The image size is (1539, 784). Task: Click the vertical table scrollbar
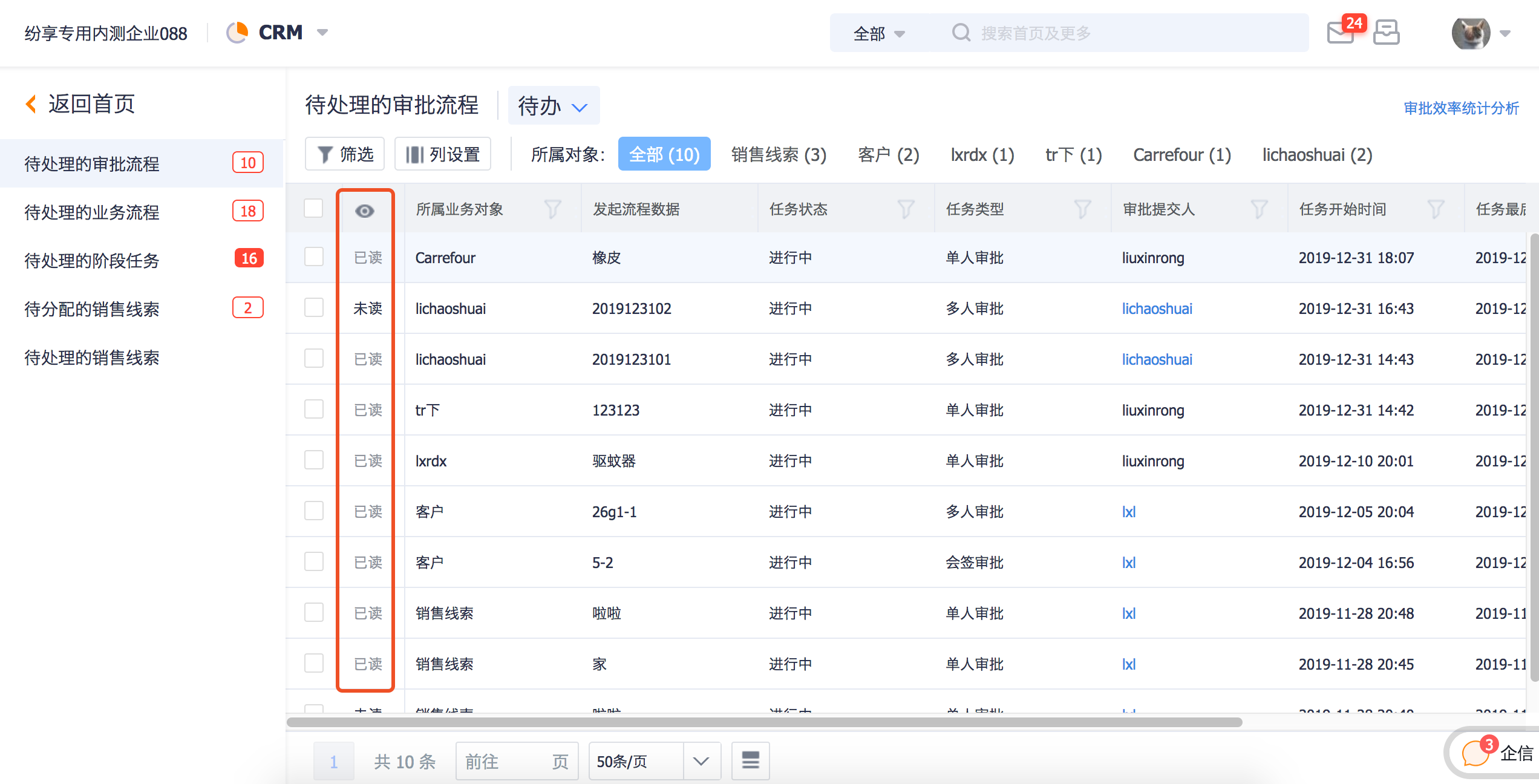tap(1534, 457)
